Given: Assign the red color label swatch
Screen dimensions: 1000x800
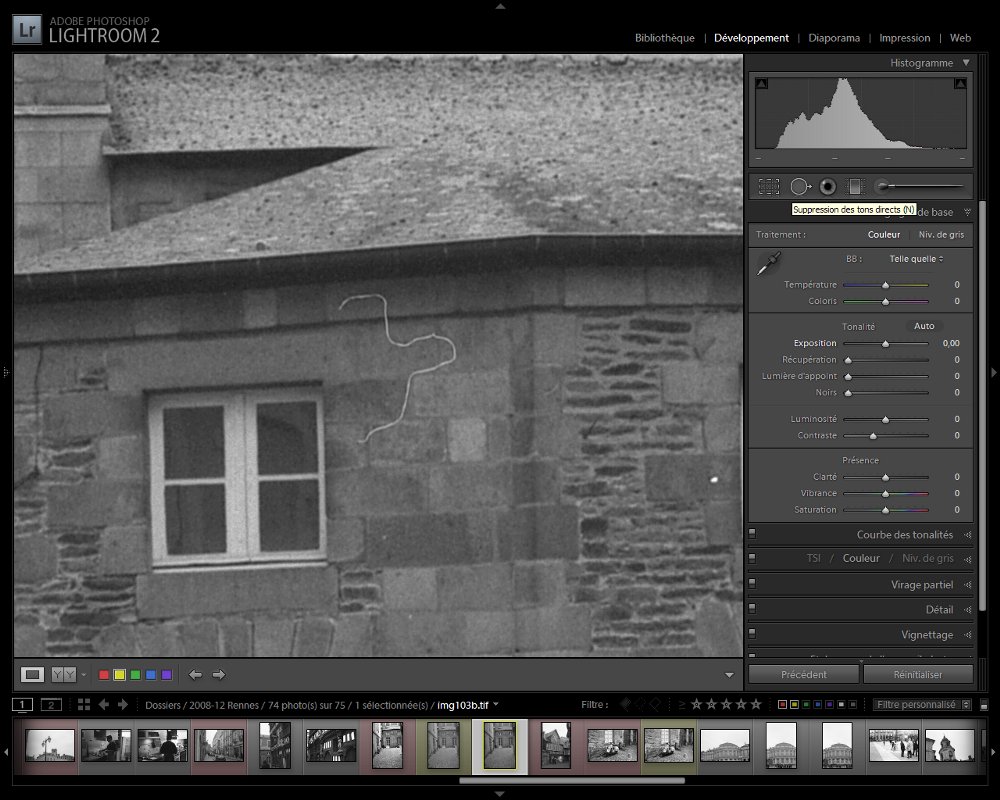Looking at the screenshot, I should [x=104, y=674].
